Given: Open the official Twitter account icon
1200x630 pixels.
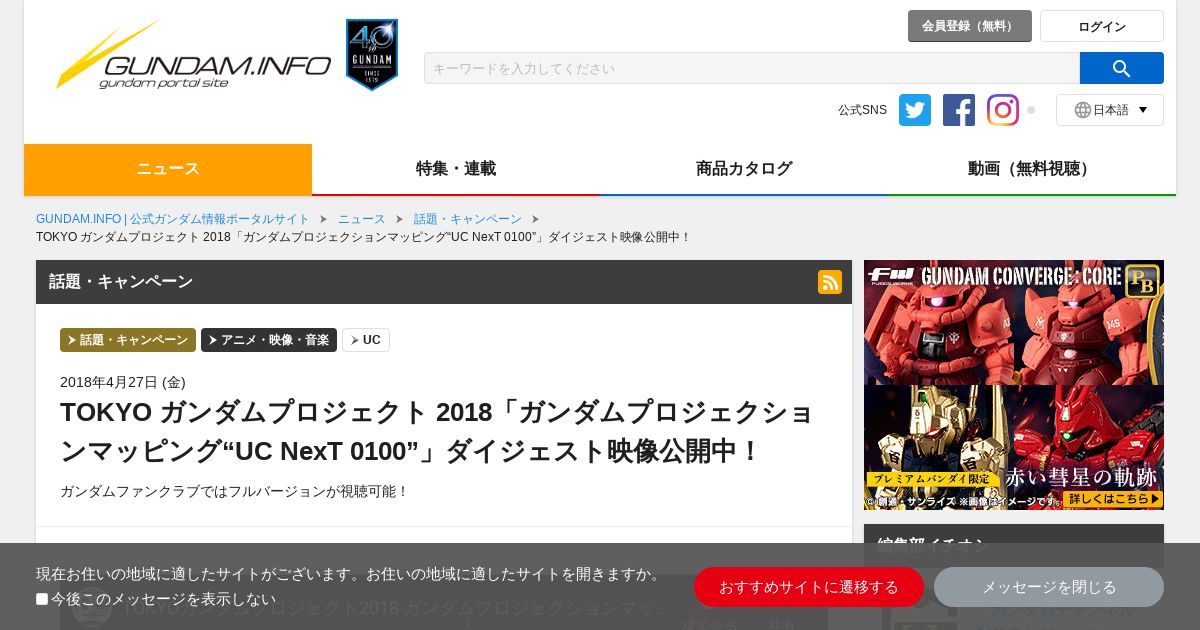Looking at the screenshot, I should [915, 110].
